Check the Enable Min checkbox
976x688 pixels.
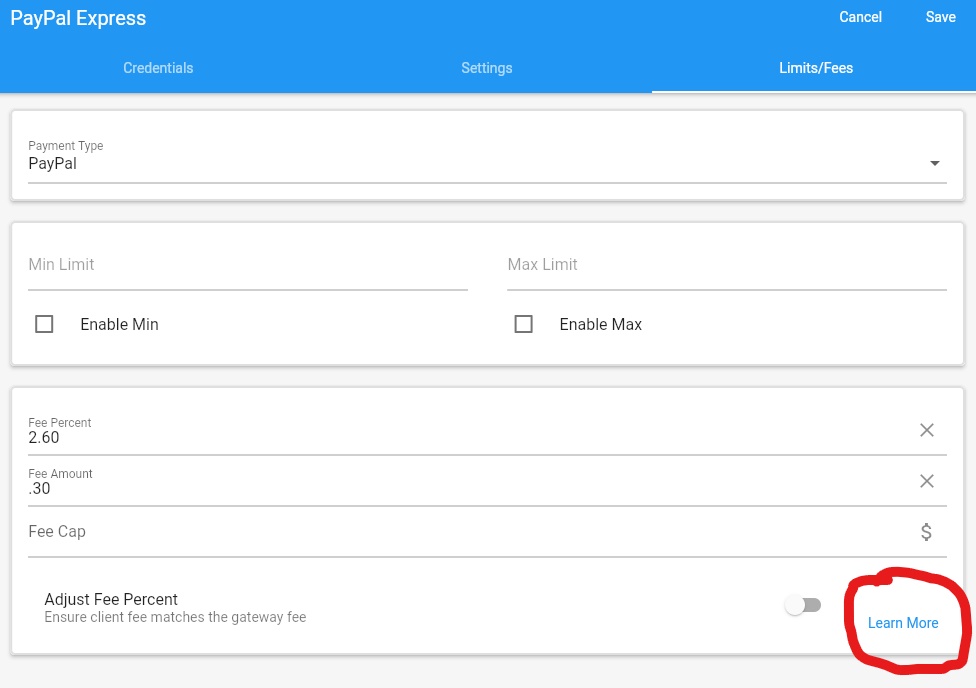(x=44, y=324)
